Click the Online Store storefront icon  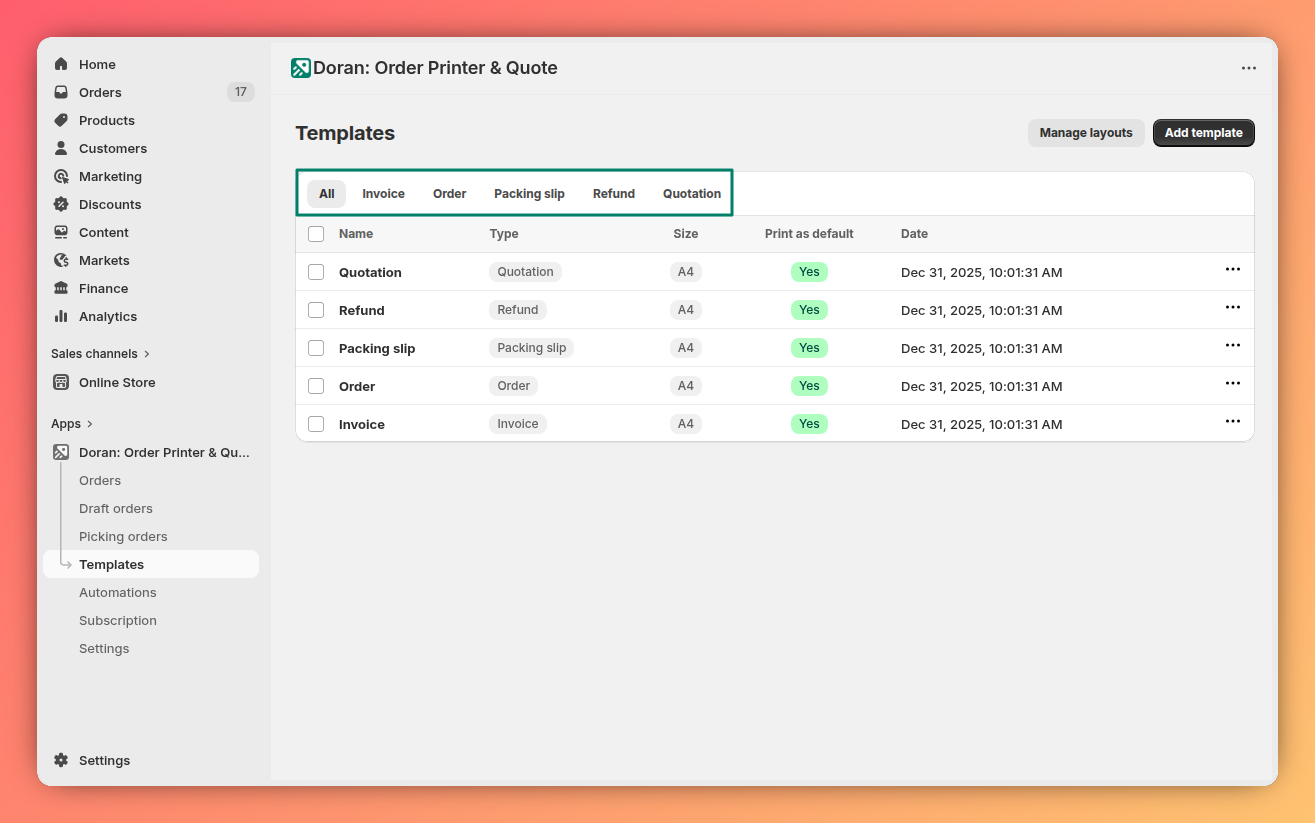61,382
